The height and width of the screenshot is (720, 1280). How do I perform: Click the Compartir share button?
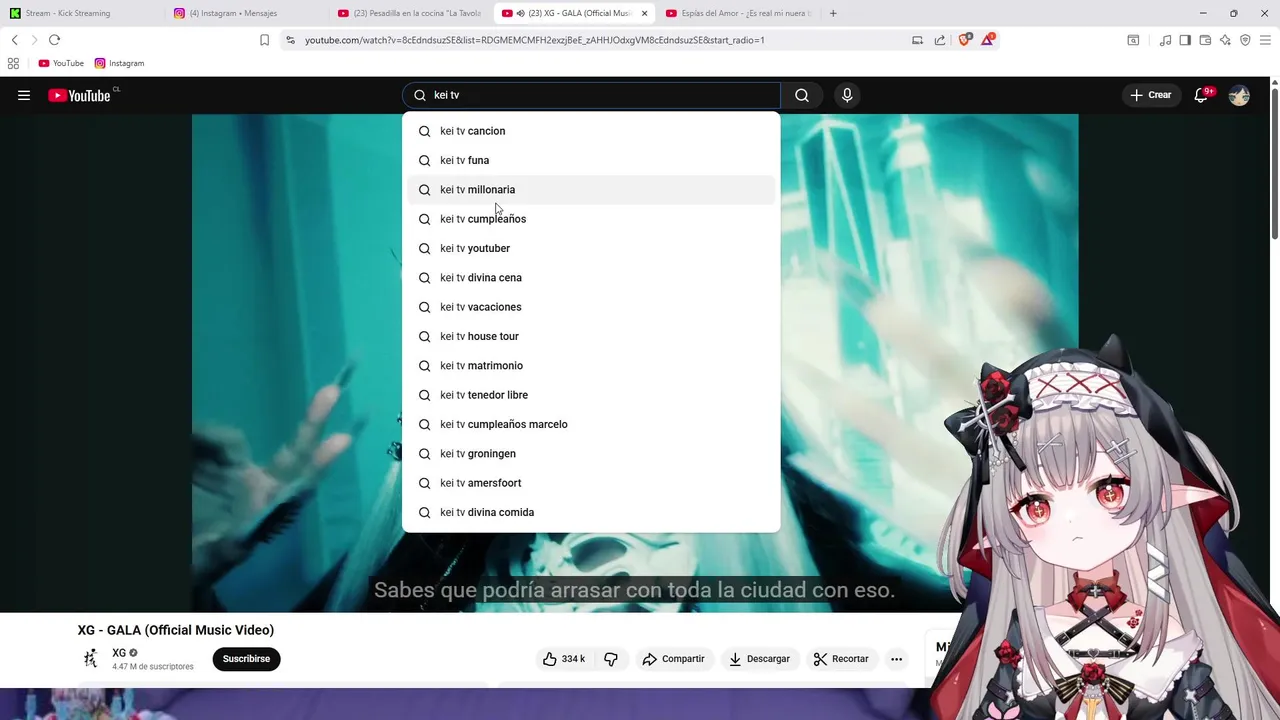[674, 659]
